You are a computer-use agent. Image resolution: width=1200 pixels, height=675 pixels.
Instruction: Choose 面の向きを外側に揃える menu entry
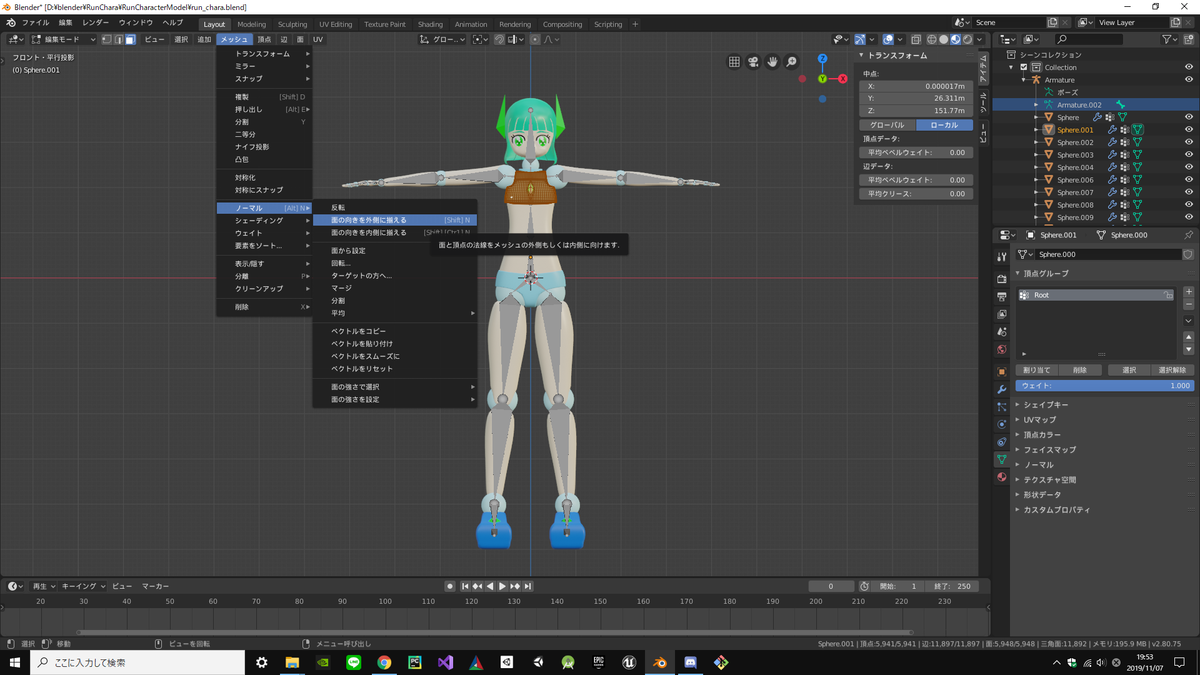369,220
